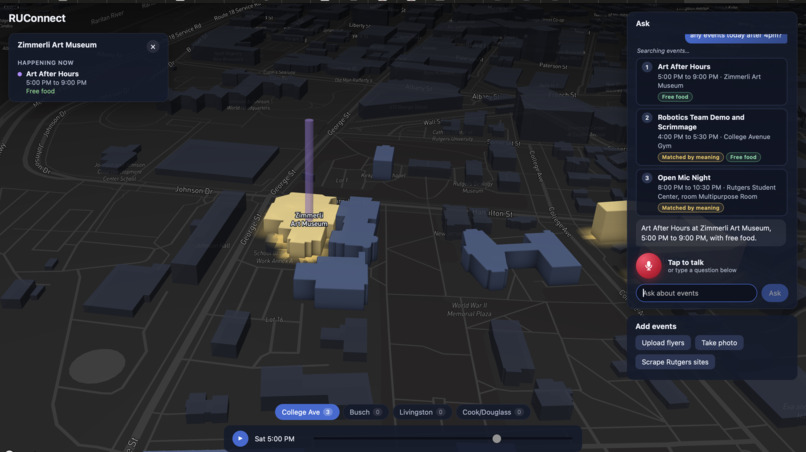
Task: Click Free food text in the museum card
Action: (40, 92)
